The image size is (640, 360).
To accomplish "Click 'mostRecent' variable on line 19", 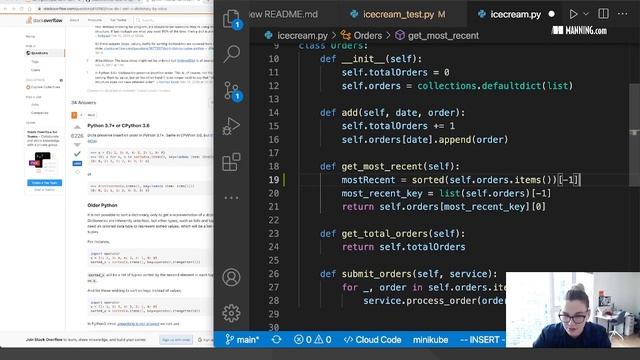I will point(368,180).
